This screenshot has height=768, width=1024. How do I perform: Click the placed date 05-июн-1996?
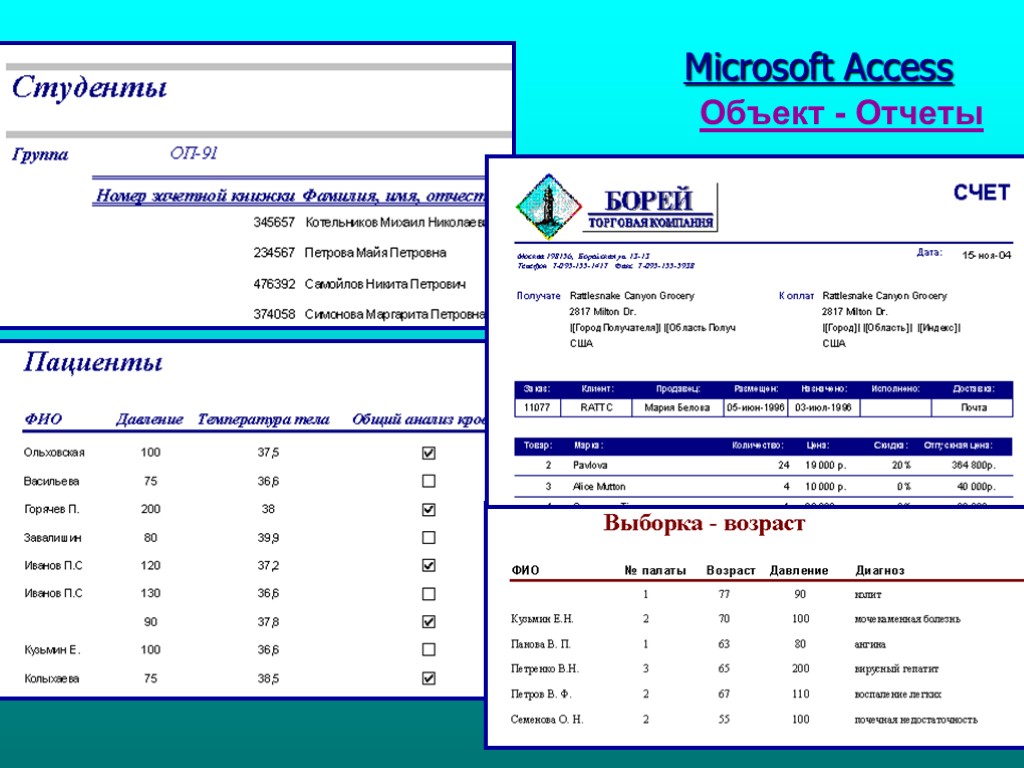point(755,408)
